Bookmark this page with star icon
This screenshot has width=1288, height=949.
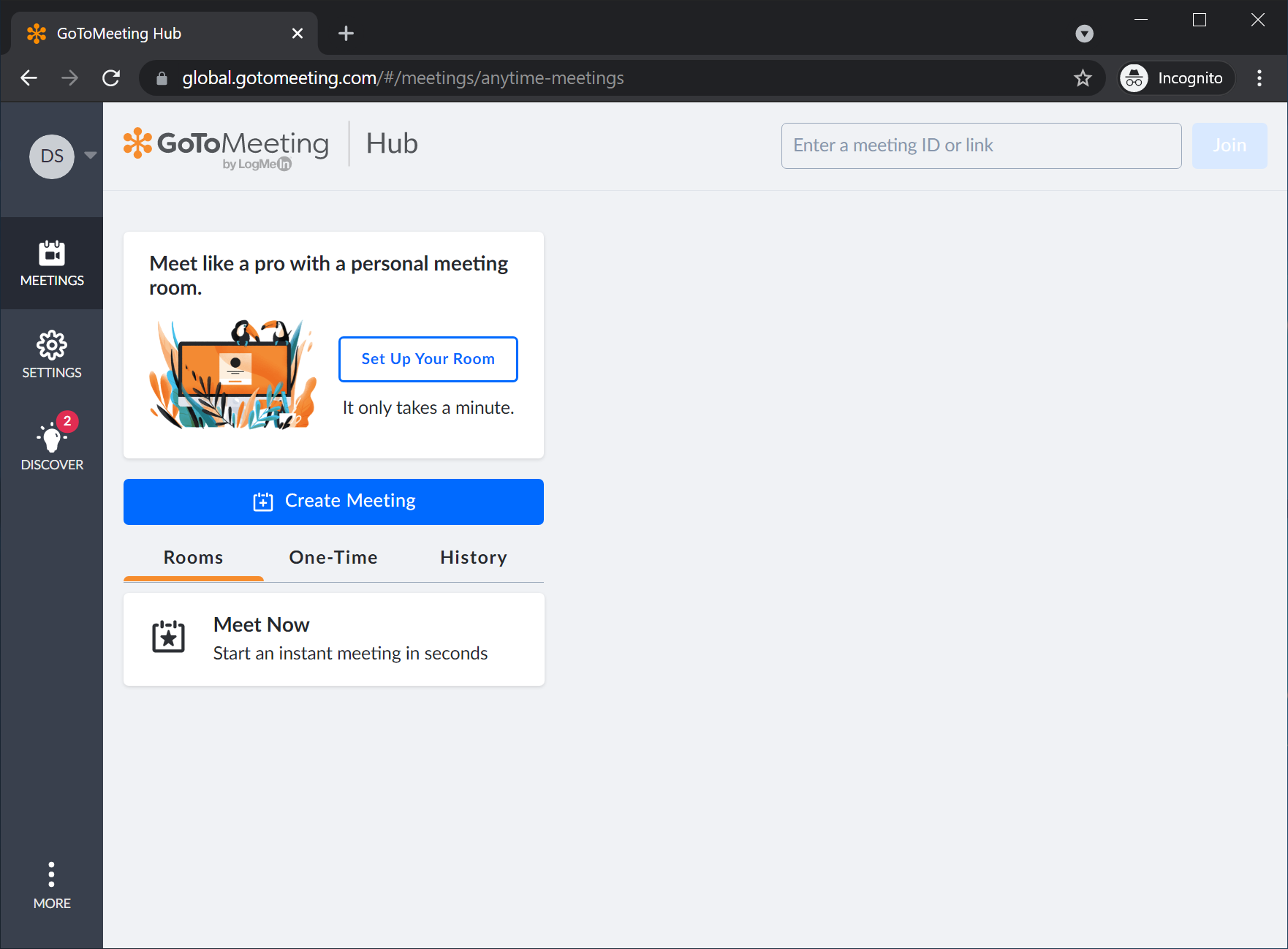[1083, 78]
